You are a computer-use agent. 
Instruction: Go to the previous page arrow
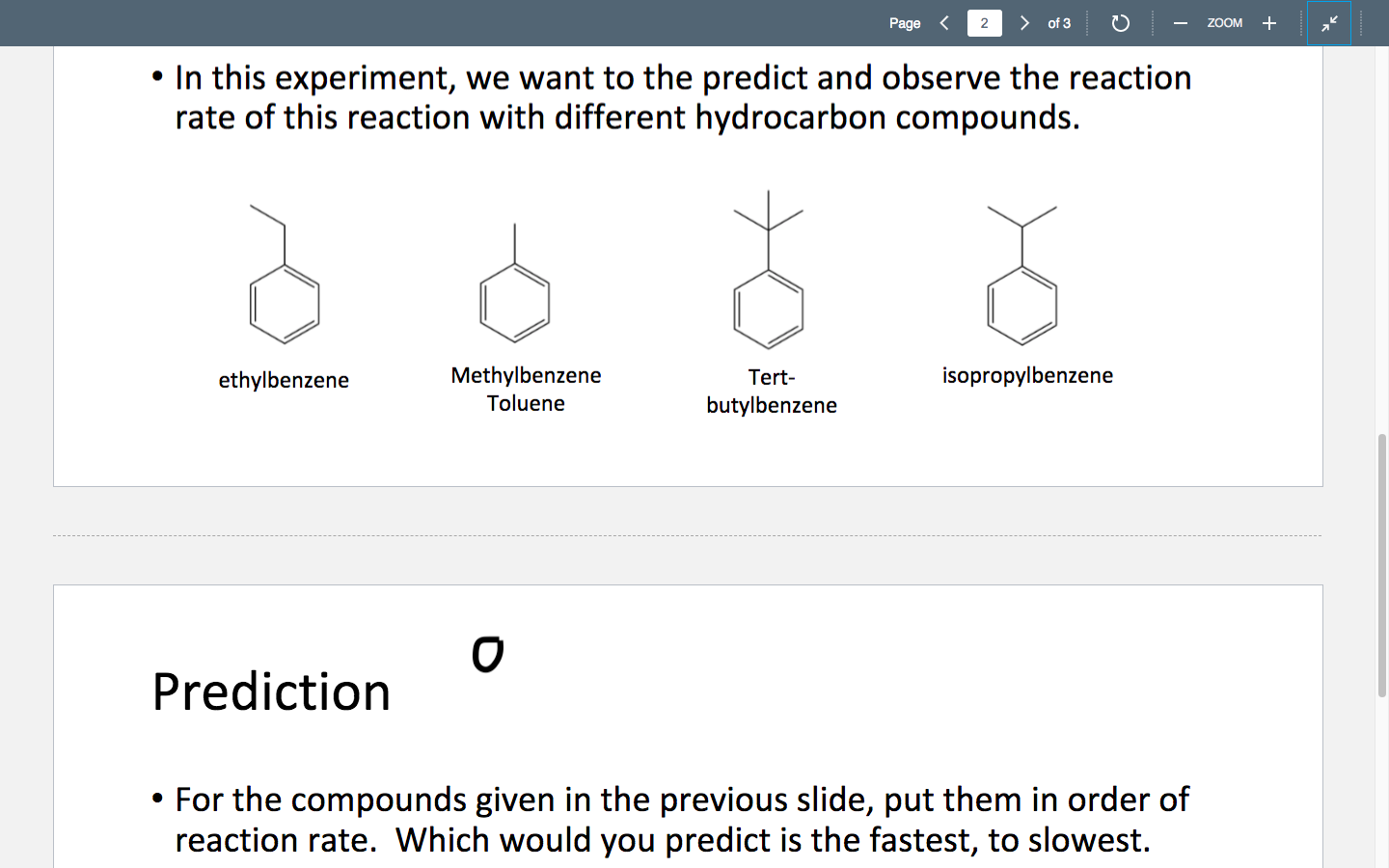tap(943, 23)
